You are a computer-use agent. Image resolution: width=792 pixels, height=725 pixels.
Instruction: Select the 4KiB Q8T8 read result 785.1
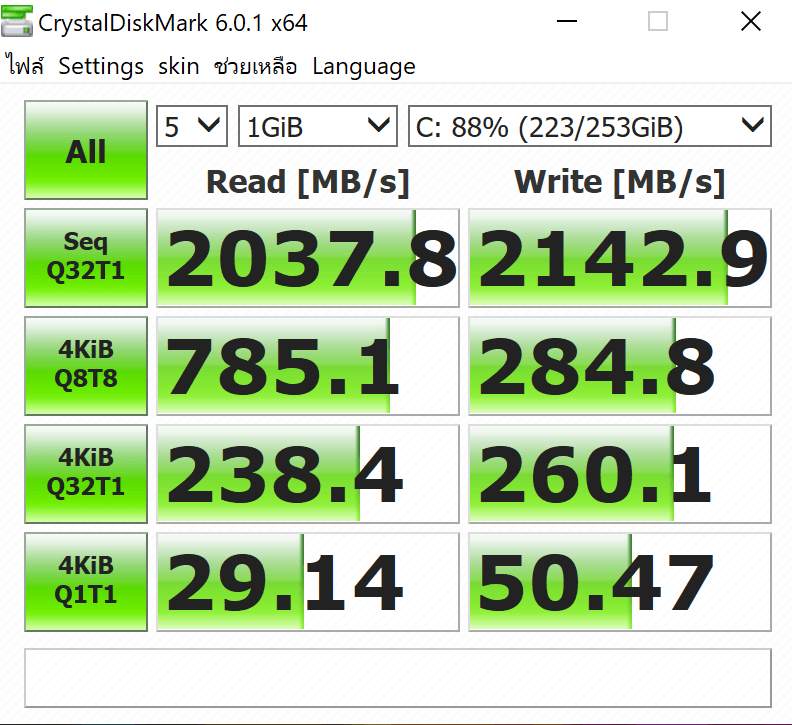point(308,366)
